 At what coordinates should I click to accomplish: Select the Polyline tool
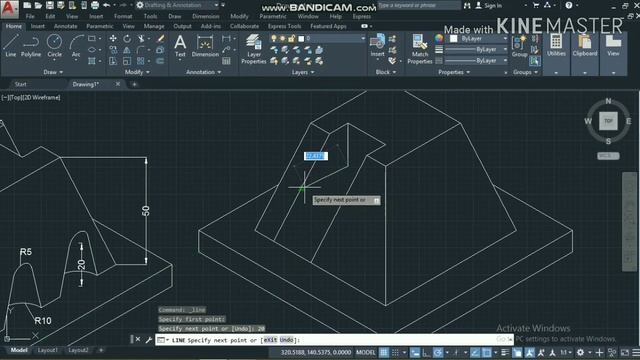31,46
